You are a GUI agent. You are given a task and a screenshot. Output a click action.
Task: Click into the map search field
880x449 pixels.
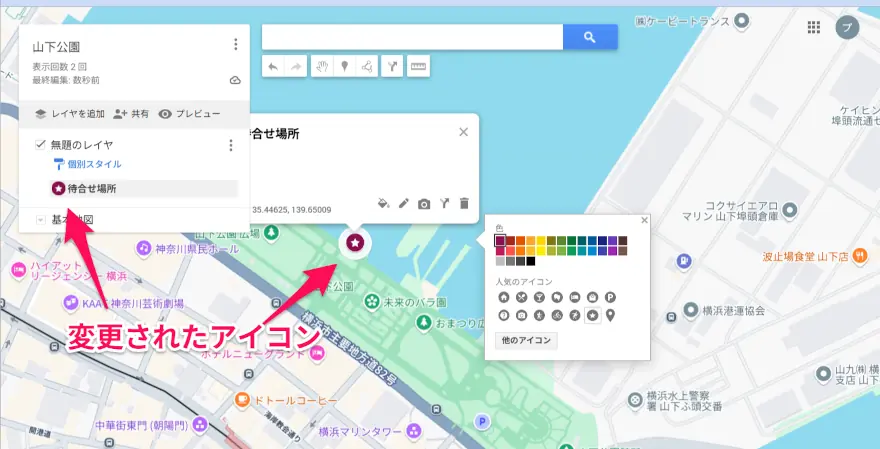tap(412, 37)
